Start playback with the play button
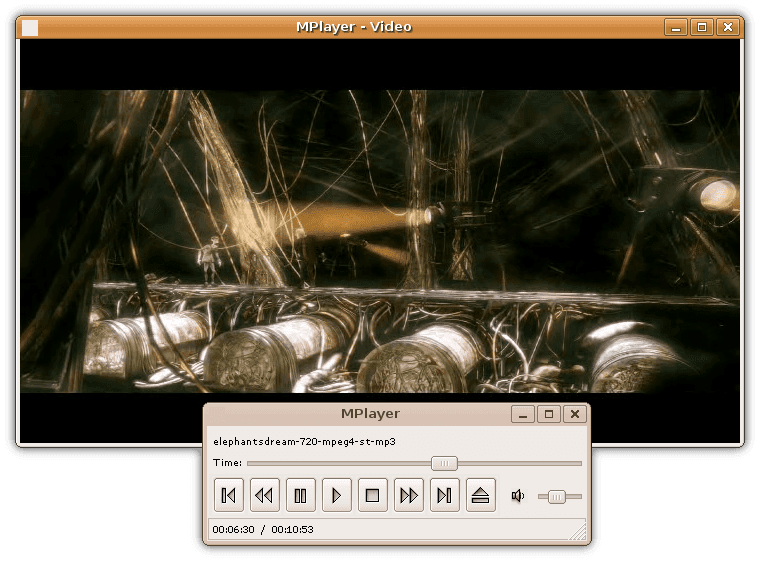The image size is (760, 561). (336, 495)
